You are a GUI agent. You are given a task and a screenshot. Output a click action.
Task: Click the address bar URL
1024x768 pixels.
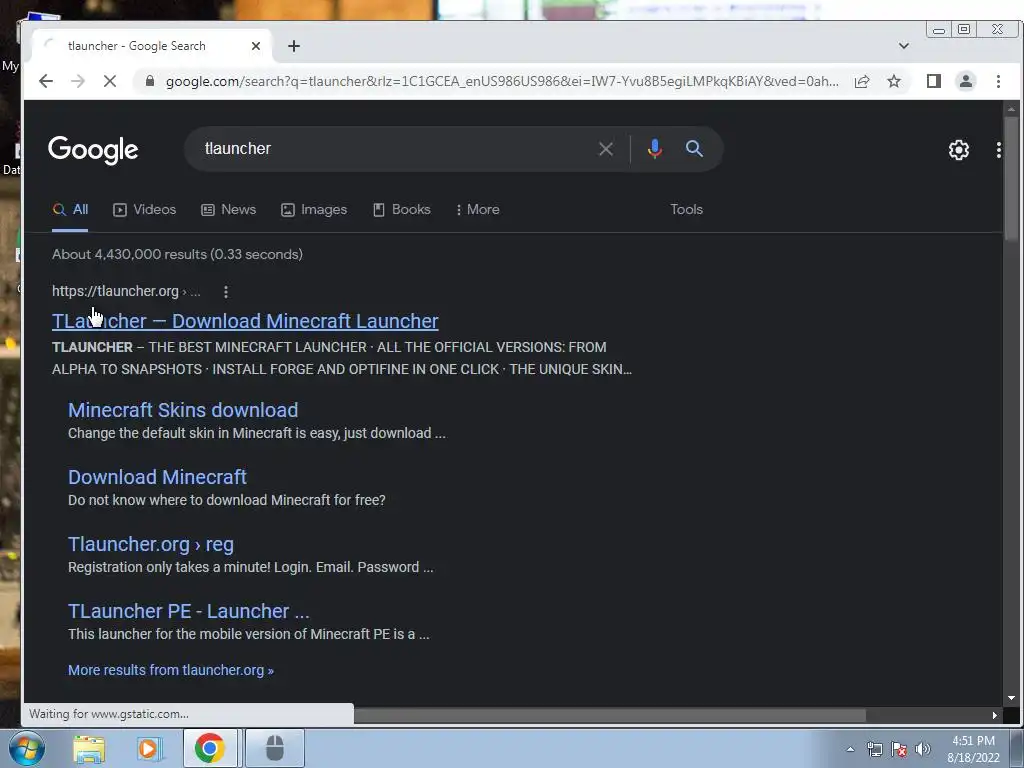pos(502,81)
